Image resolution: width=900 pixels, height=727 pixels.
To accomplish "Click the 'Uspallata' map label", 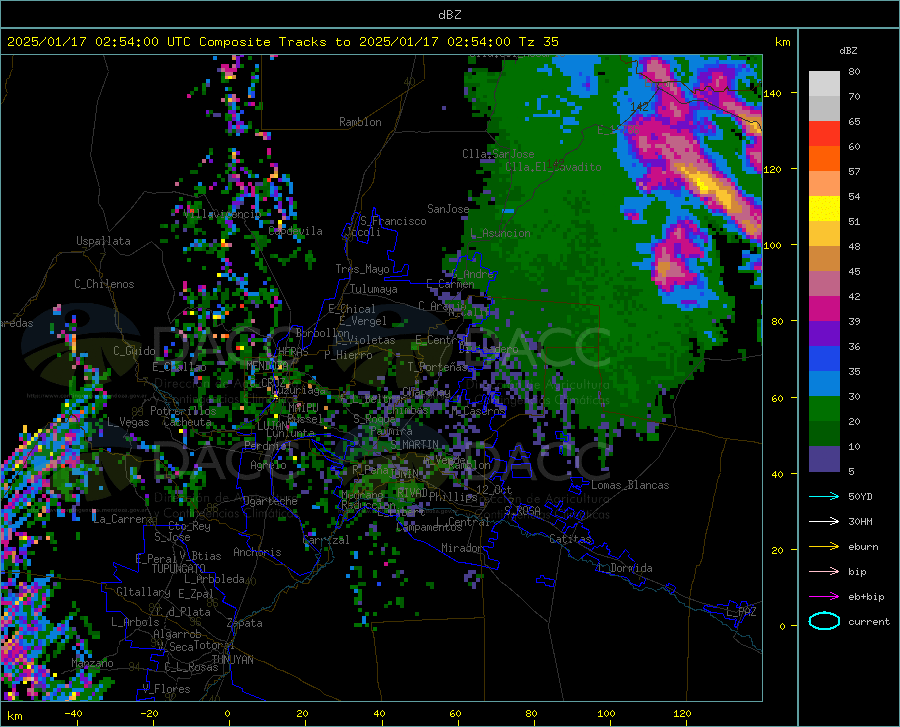I will (103, 241).
